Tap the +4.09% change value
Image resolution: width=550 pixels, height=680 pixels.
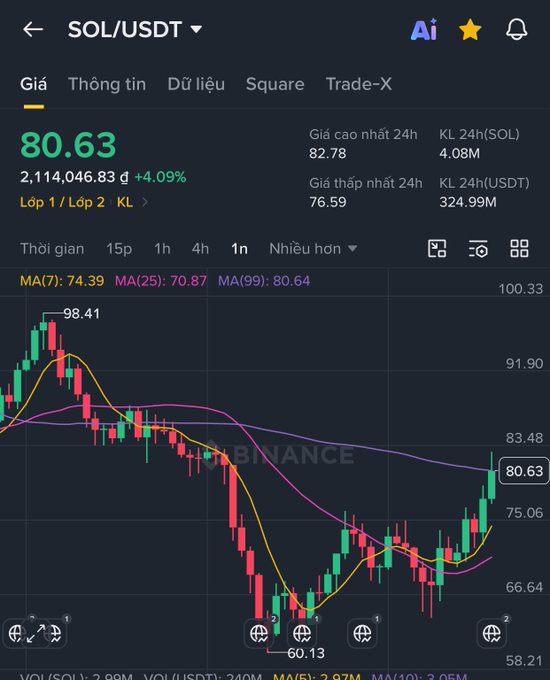pos(160,177)
